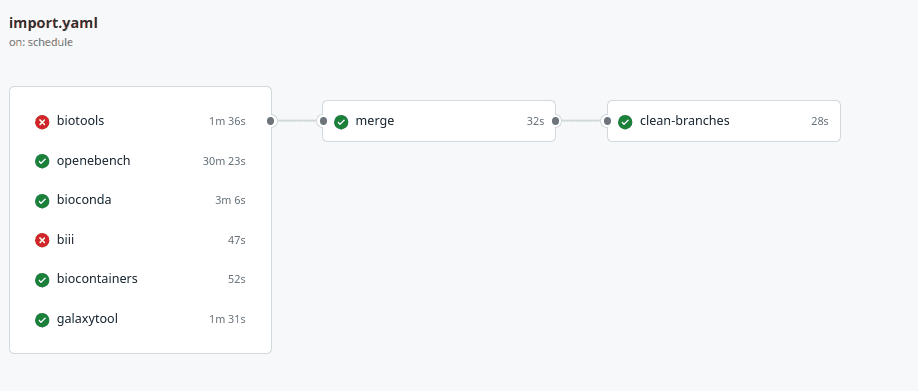This screenshot has height=391, width=918.
Task: Select the bioconda job entry
Action: pos(141,200)
